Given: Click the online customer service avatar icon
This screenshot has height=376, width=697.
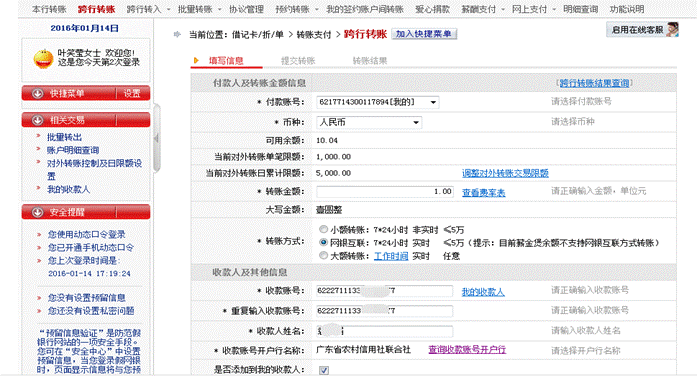Looking at the screenshot, I should [x=672, y=30].
